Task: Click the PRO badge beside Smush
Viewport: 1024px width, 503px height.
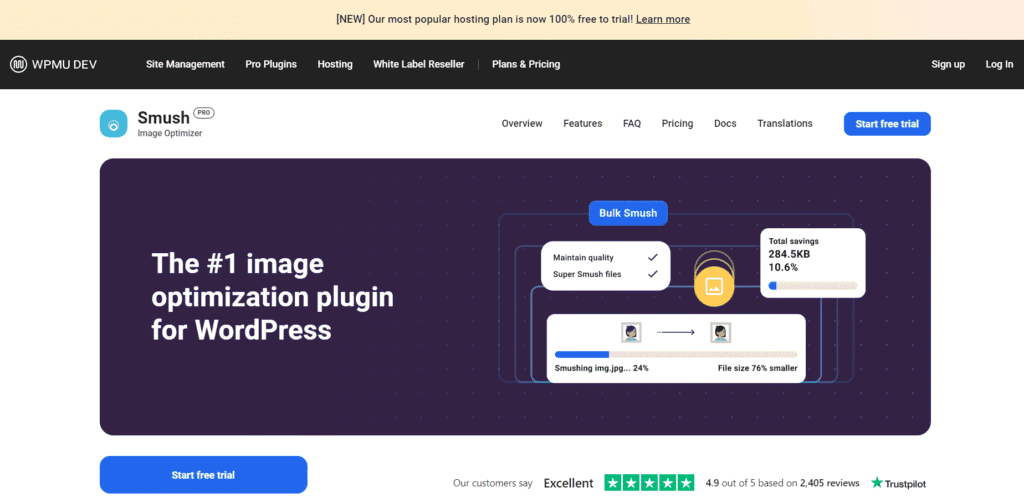Action: (204, 113)
